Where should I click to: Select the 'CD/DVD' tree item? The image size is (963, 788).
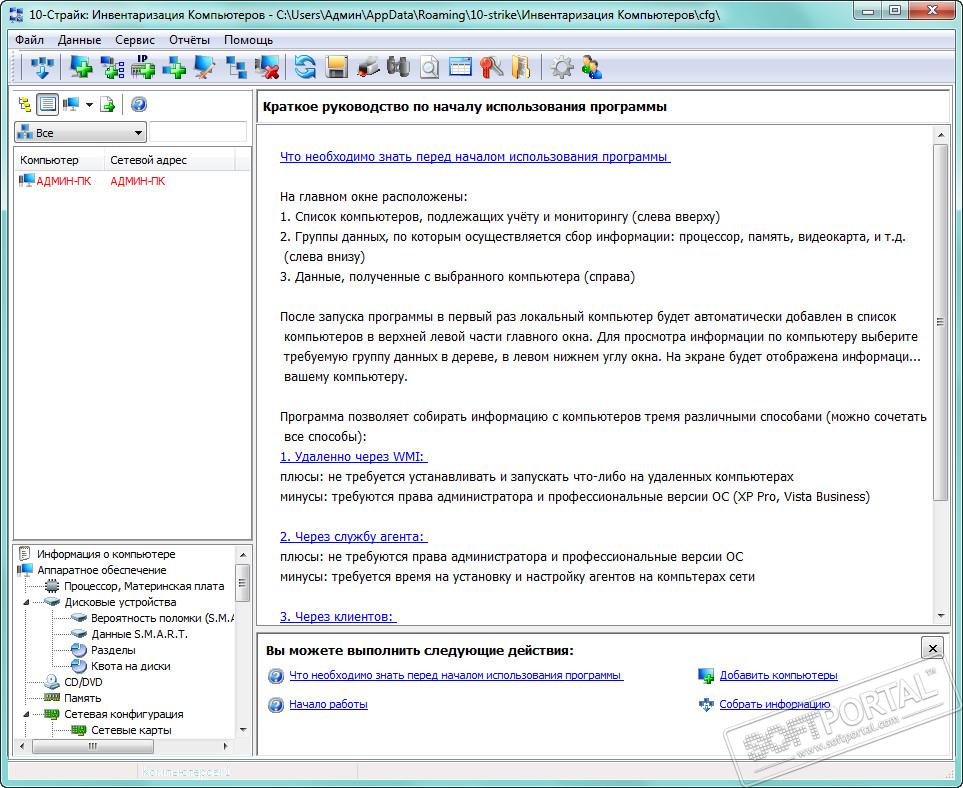click(x=83, y=682)
